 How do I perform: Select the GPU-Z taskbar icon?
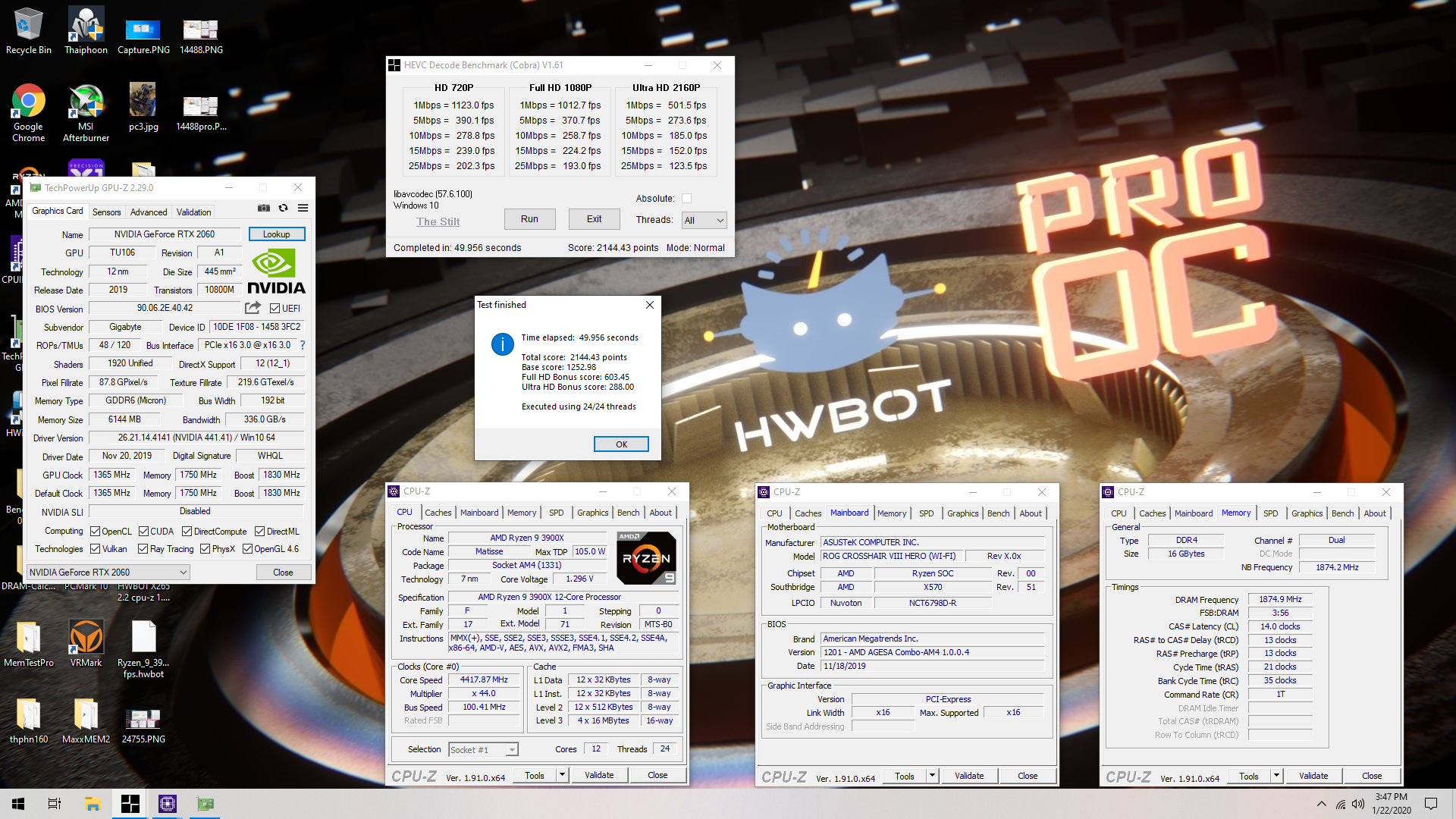(x=206, y=804)
